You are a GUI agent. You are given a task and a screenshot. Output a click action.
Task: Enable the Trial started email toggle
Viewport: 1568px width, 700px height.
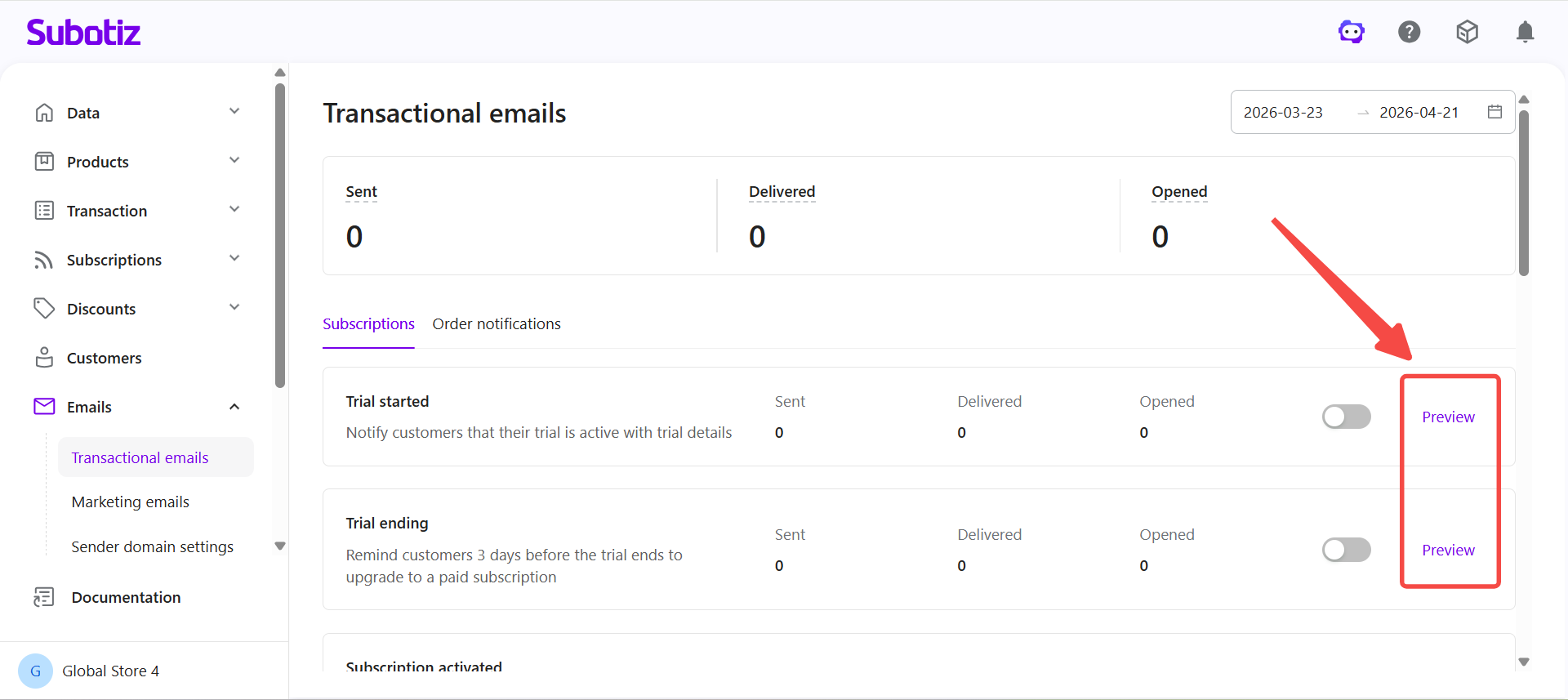1346,417
